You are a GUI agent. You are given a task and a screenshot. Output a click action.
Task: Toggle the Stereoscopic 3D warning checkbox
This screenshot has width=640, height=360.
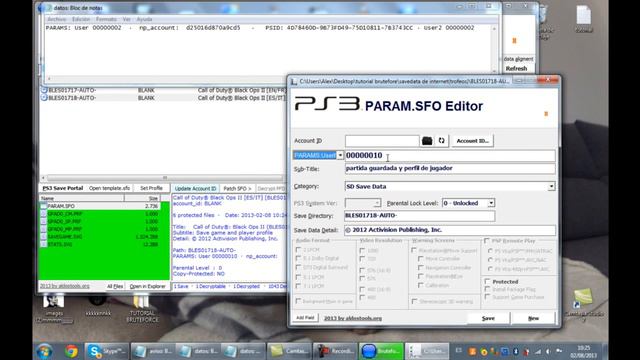pyautogui.click(x=414, y=301)
